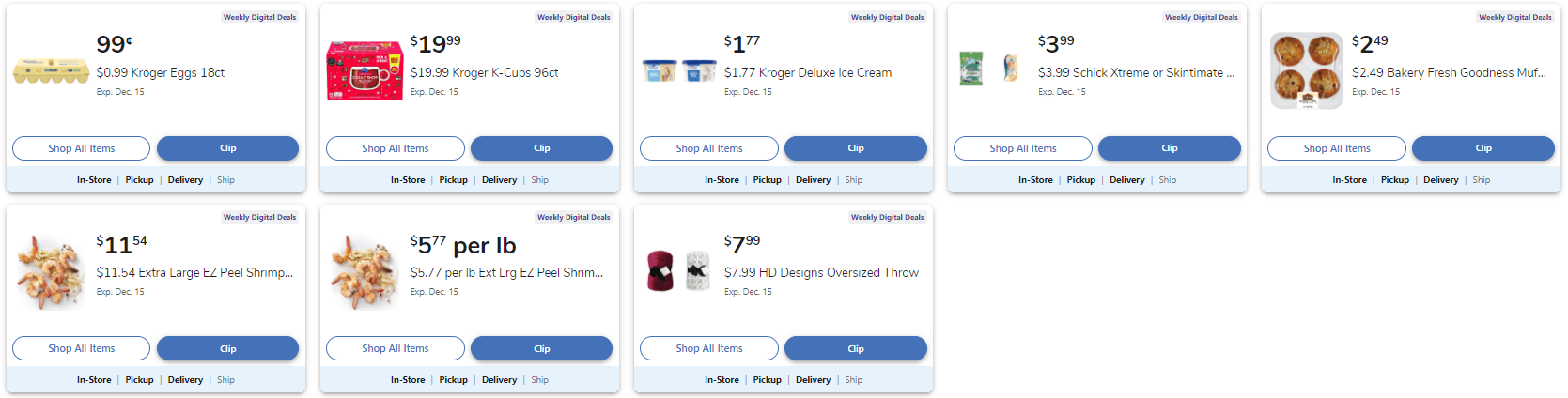Image resolution: width=1568 pixels, height=398 pixels.
Task: Click the $11.54 Extra Large Shrimp image
Action: (x=51, y=272)
